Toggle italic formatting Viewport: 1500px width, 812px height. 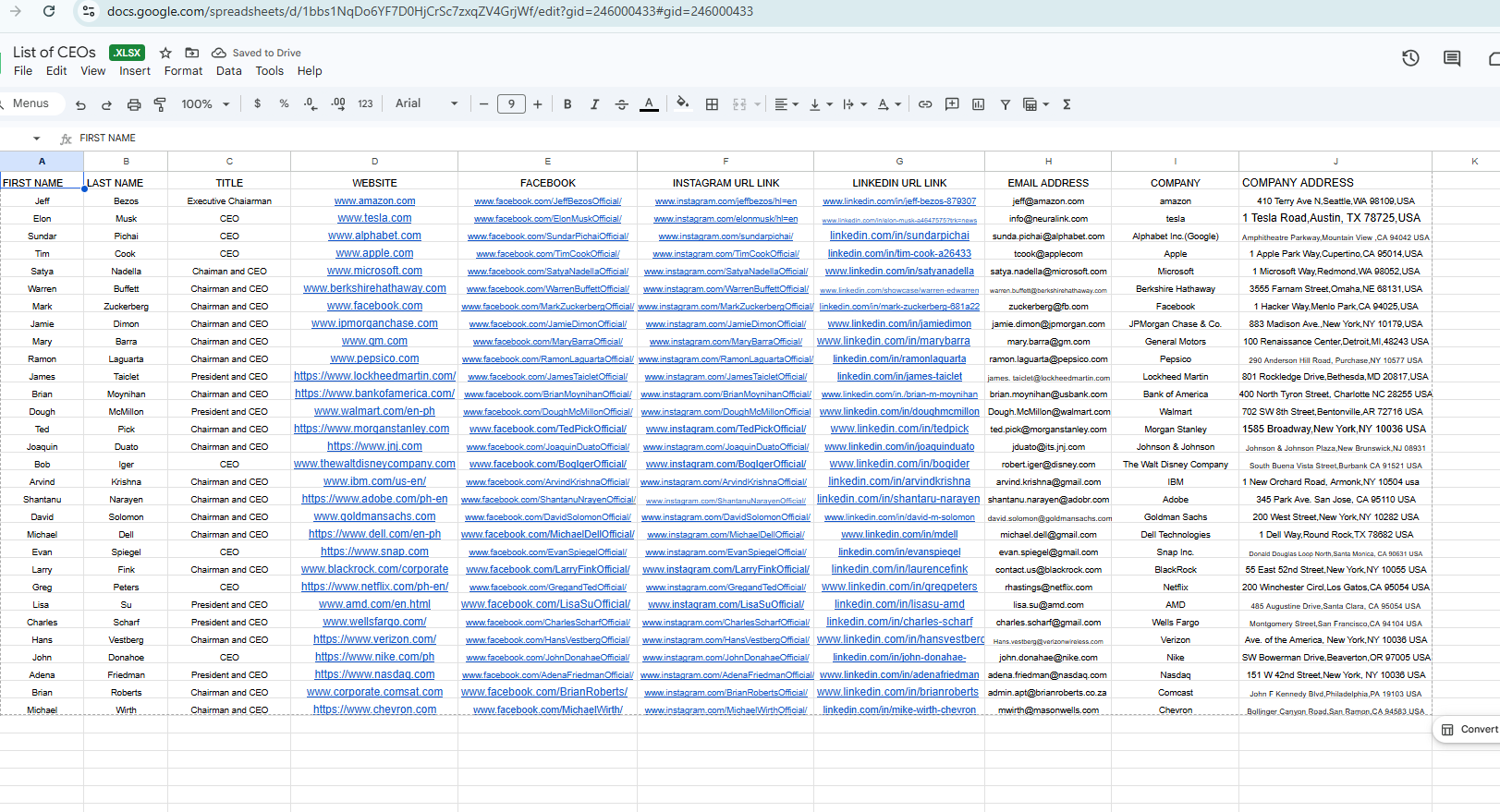(594, 104)
